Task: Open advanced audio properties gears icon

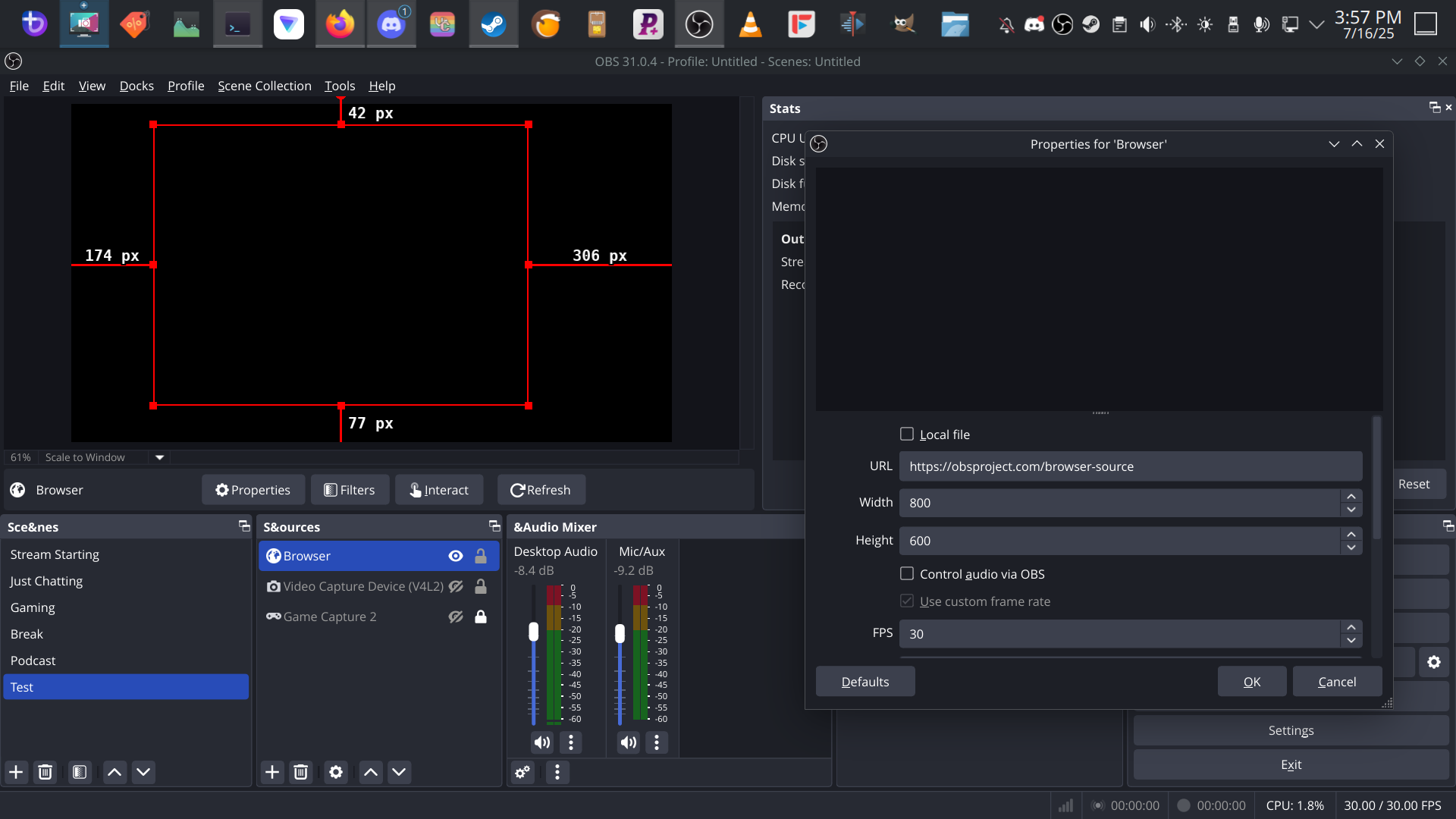Action: 523,772
